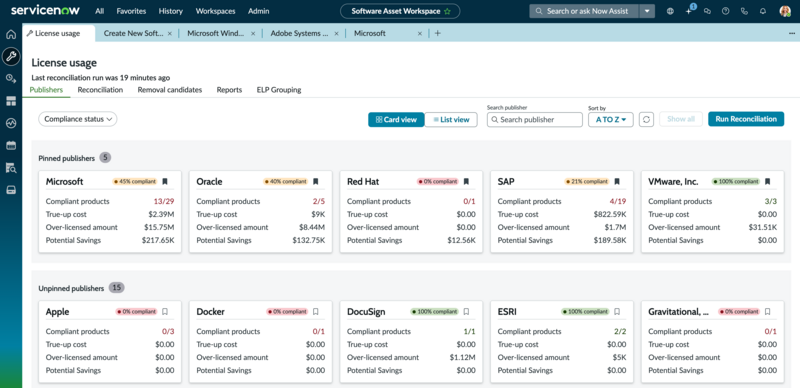Open the tab overflow ellipsis menu
This screenshot has height=388, width=800.
792,33
